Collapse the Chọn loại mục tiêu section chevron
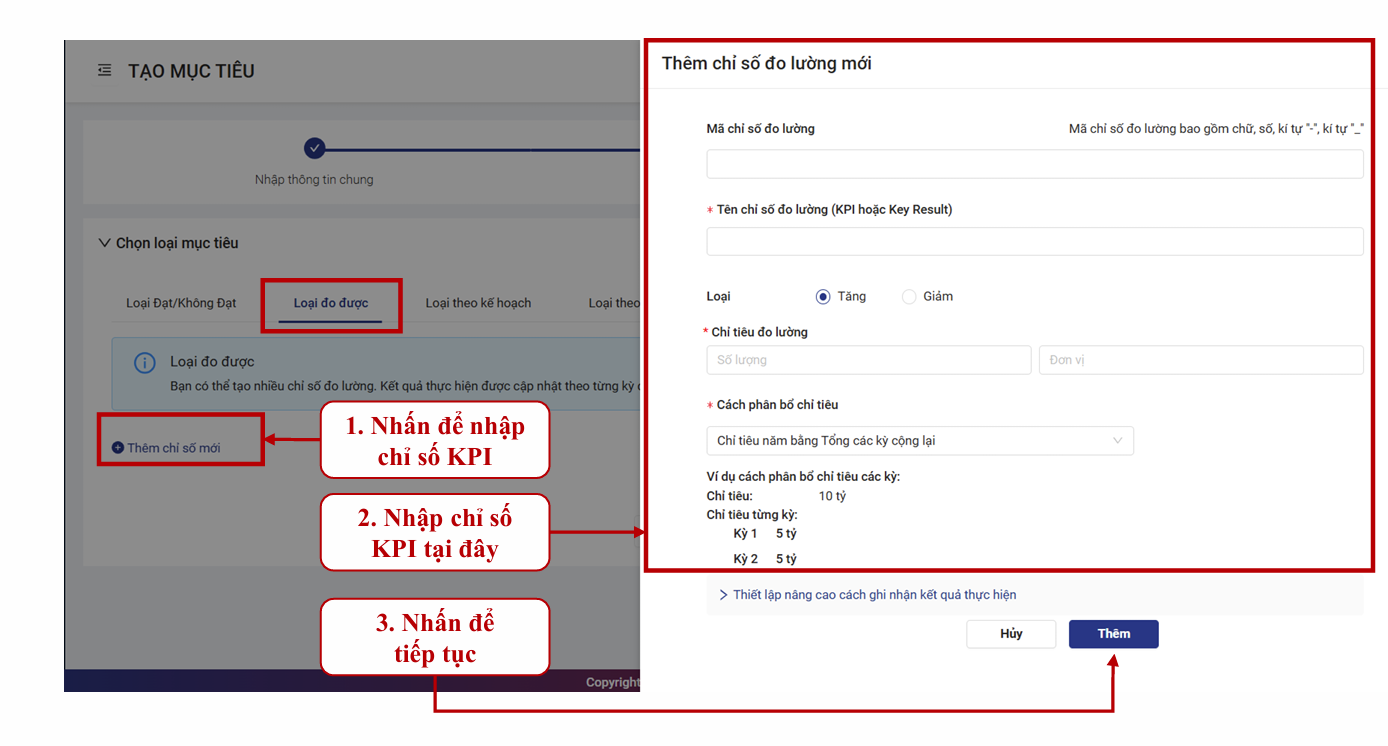The image size is (1388, 746). pyautogui.click(x=104, y=243)
